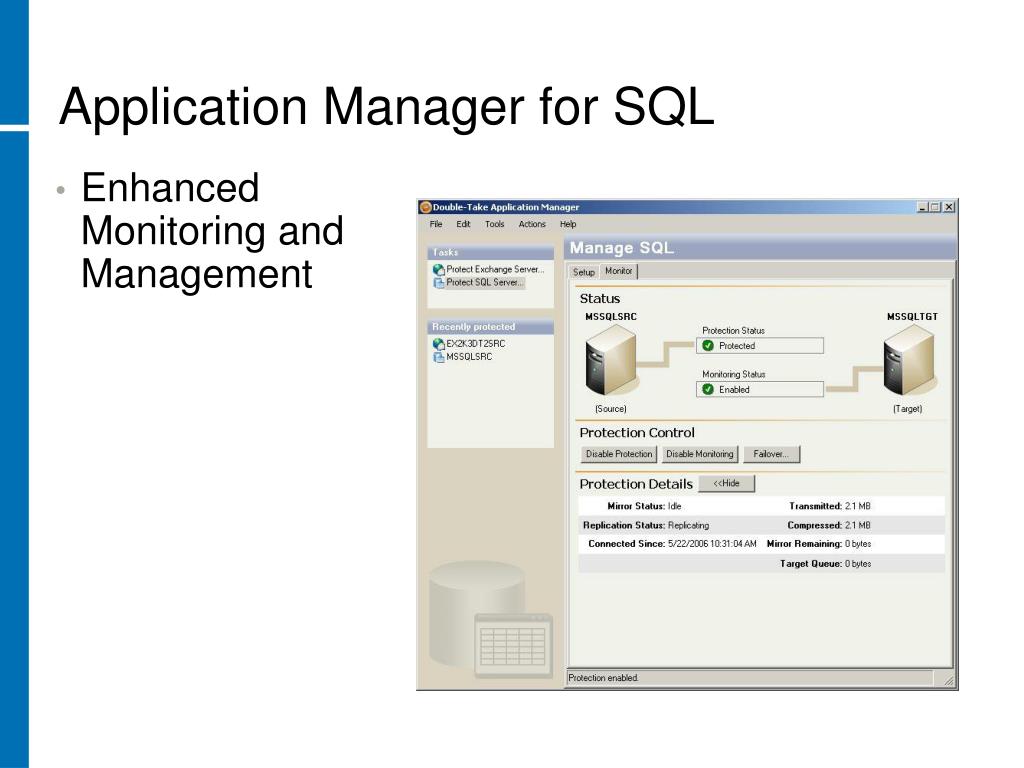
Task: Select MSSQLSRC in Recently protected list
Action: 469,357
